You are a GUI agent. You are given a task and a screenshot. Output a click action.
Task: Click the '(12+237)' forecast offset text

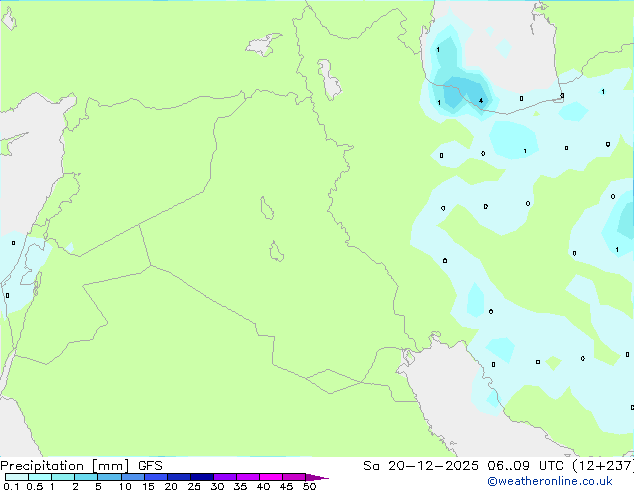tap(603, 466)
